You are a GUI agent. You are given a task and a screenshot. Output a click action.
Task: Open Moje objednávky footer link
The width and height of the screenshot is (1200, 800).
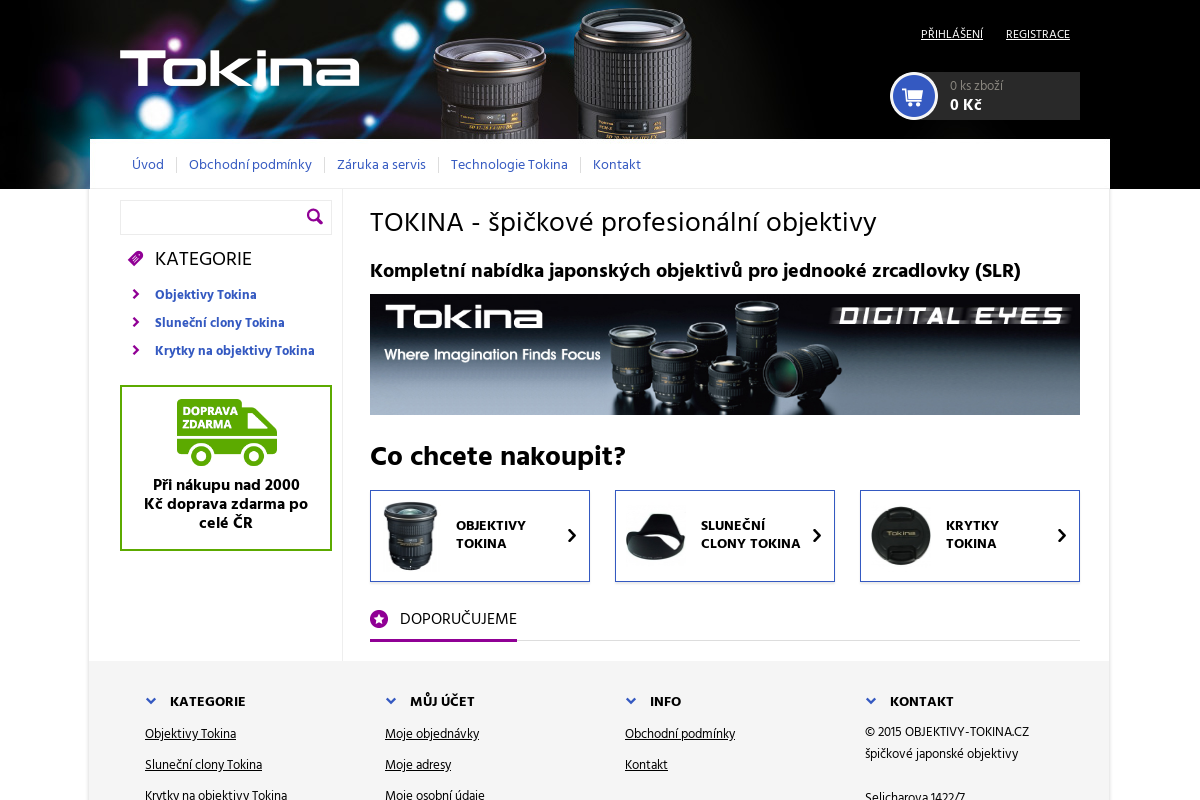(x=432, y=734)
